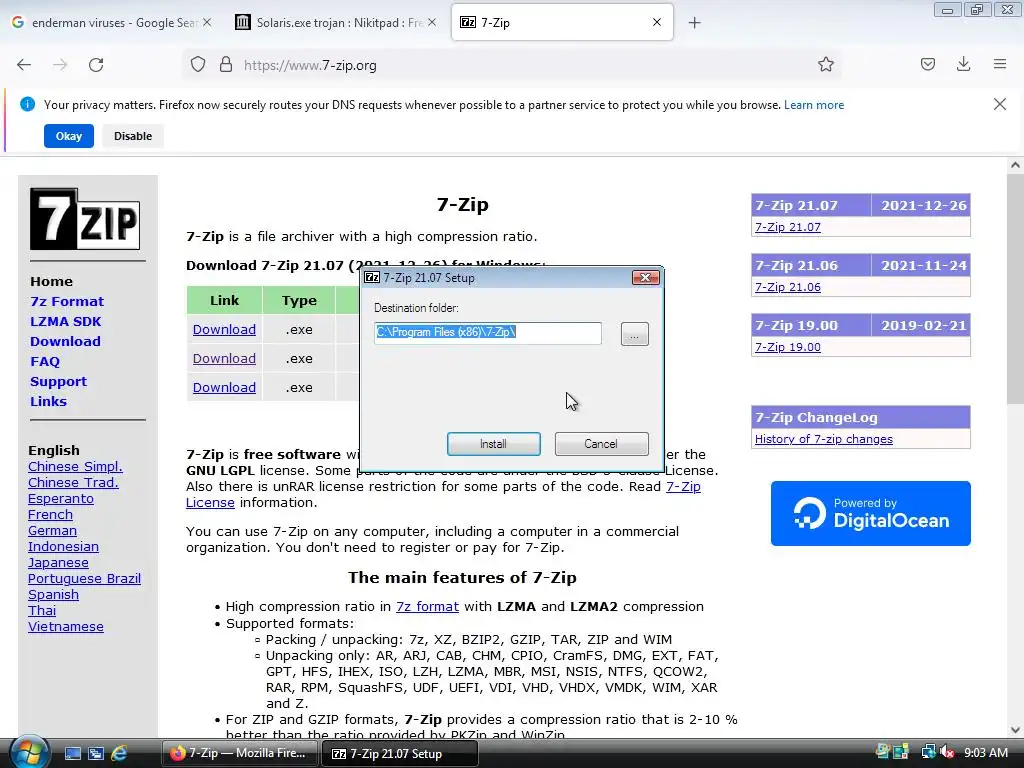Image resolution: width=1024 pixels, height=768 pixels.
Task: Open the FAQ sidebar link
Action: tap(44, 361)
